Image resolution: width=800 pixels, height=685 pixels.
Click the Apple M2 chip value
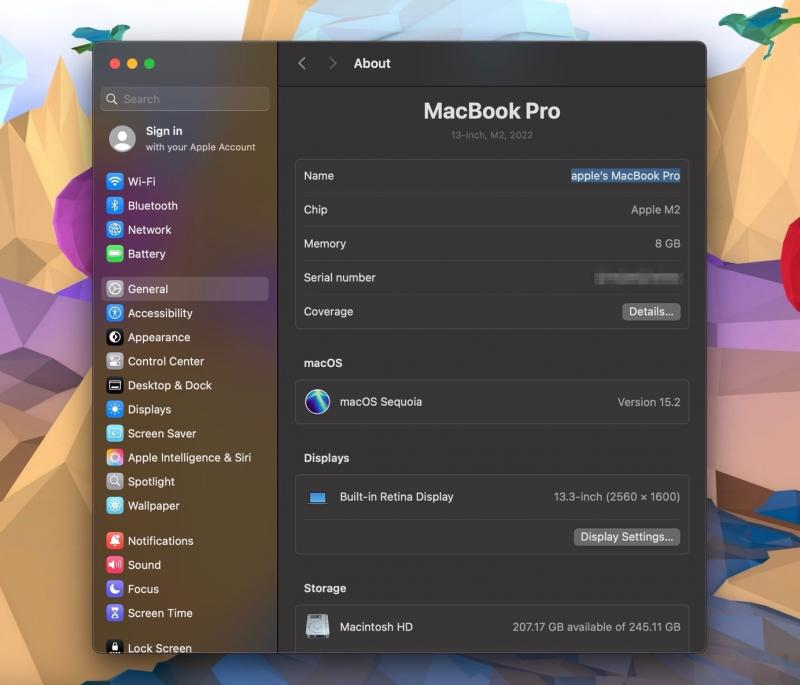tap(655, 210)
